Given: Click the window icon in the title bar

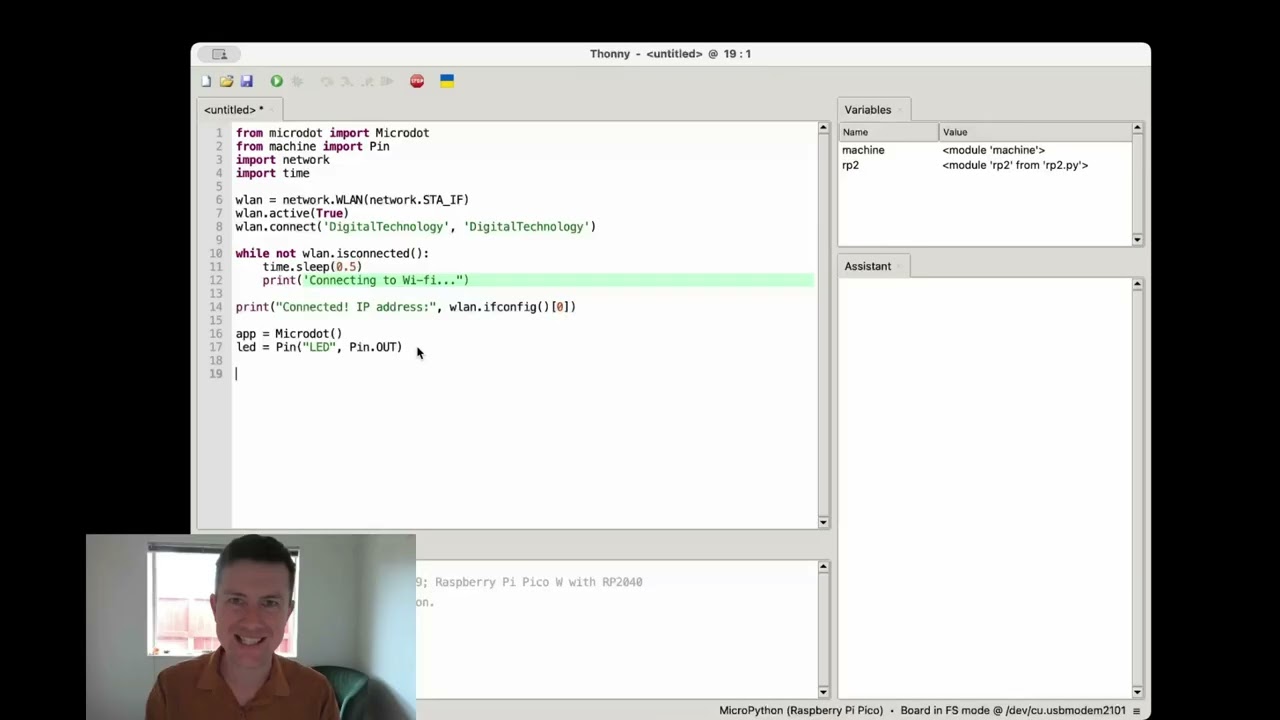Looking at the screenshot, I should 220,54.
